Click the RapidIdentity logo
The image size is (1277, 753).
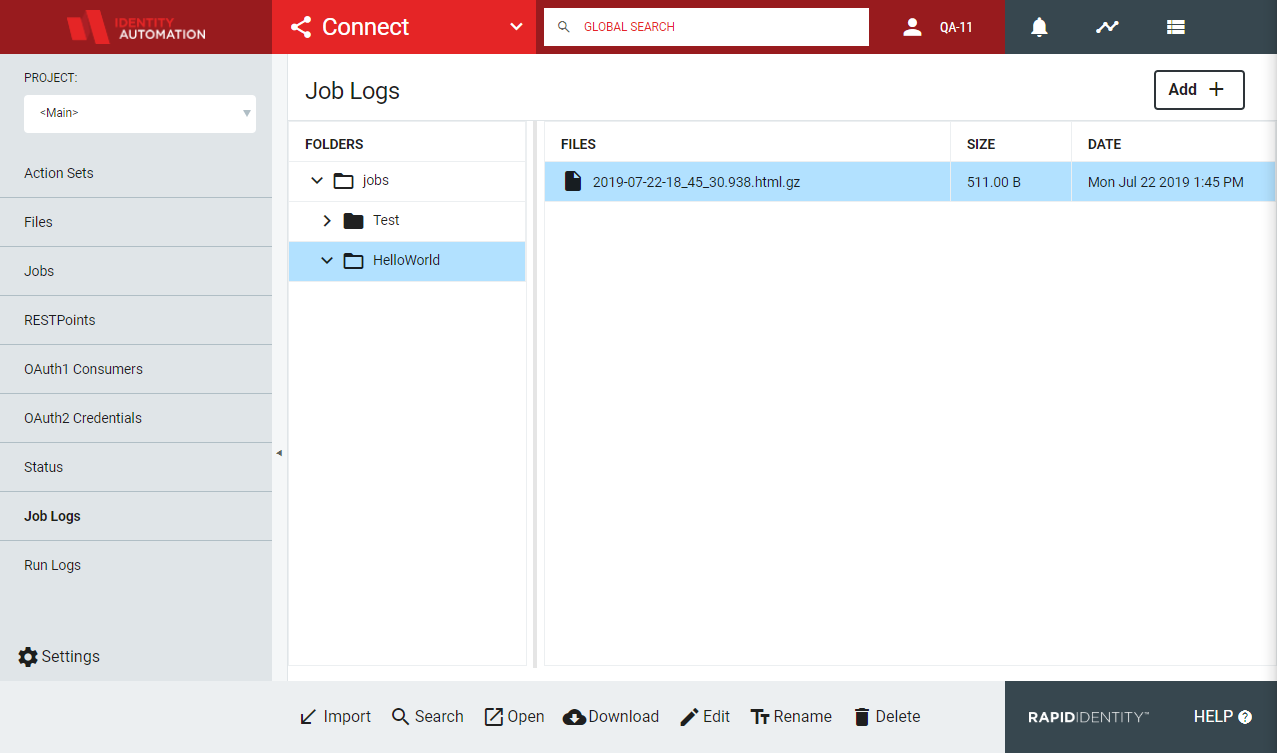click(x=1088, y=717)
